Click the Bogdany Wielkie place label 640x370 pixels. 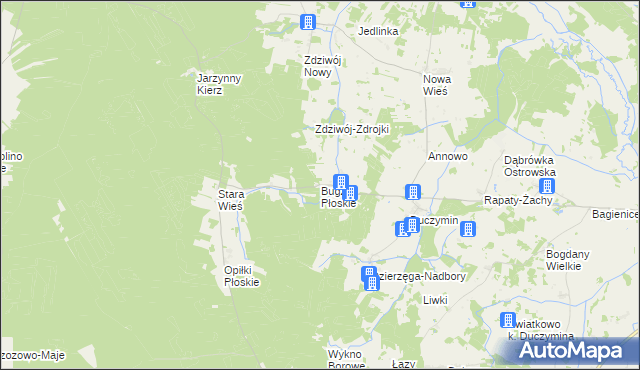(x=567, y=260)
